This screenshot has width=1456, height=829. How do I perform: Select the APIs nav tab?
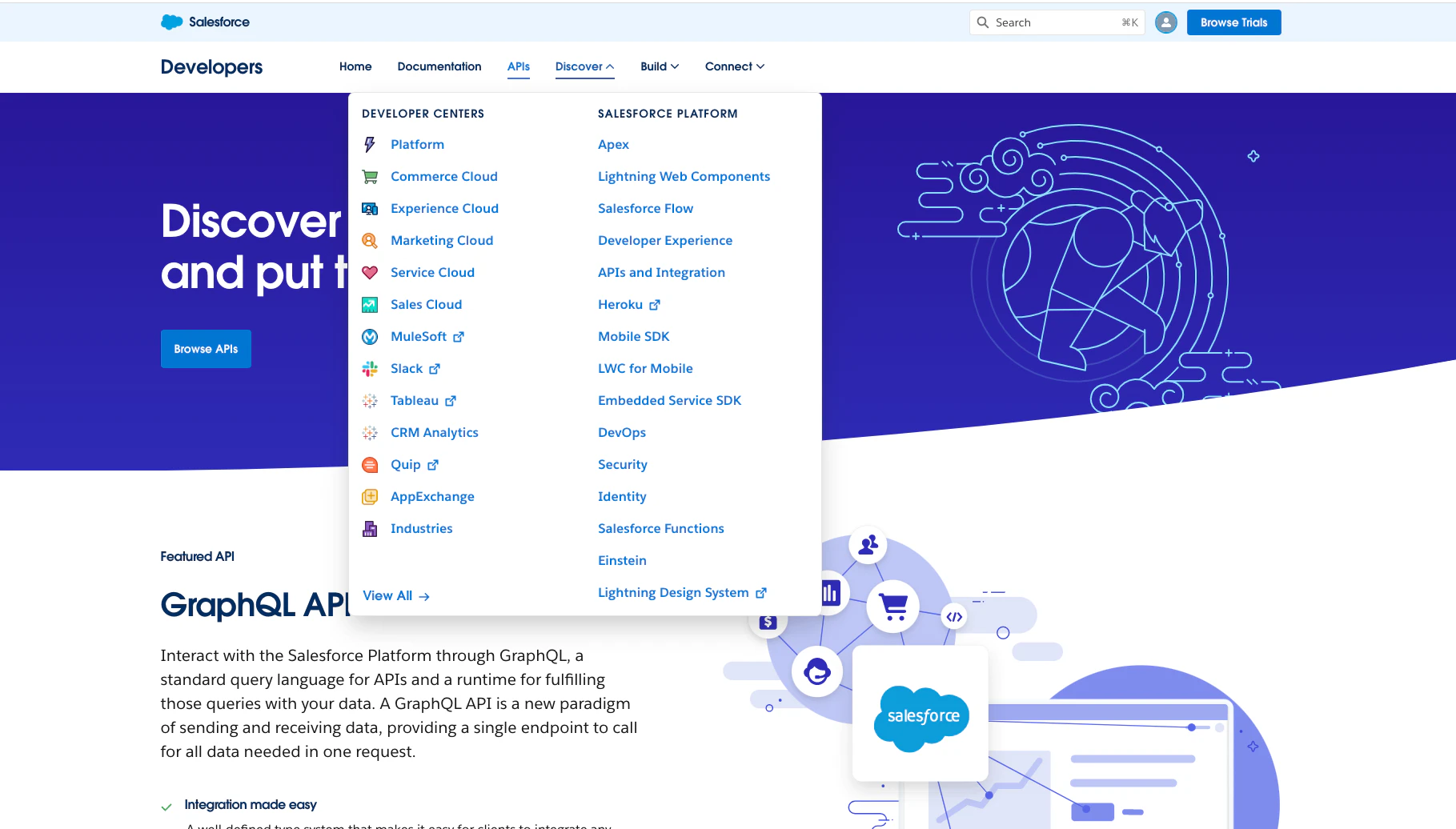point(519,66)
